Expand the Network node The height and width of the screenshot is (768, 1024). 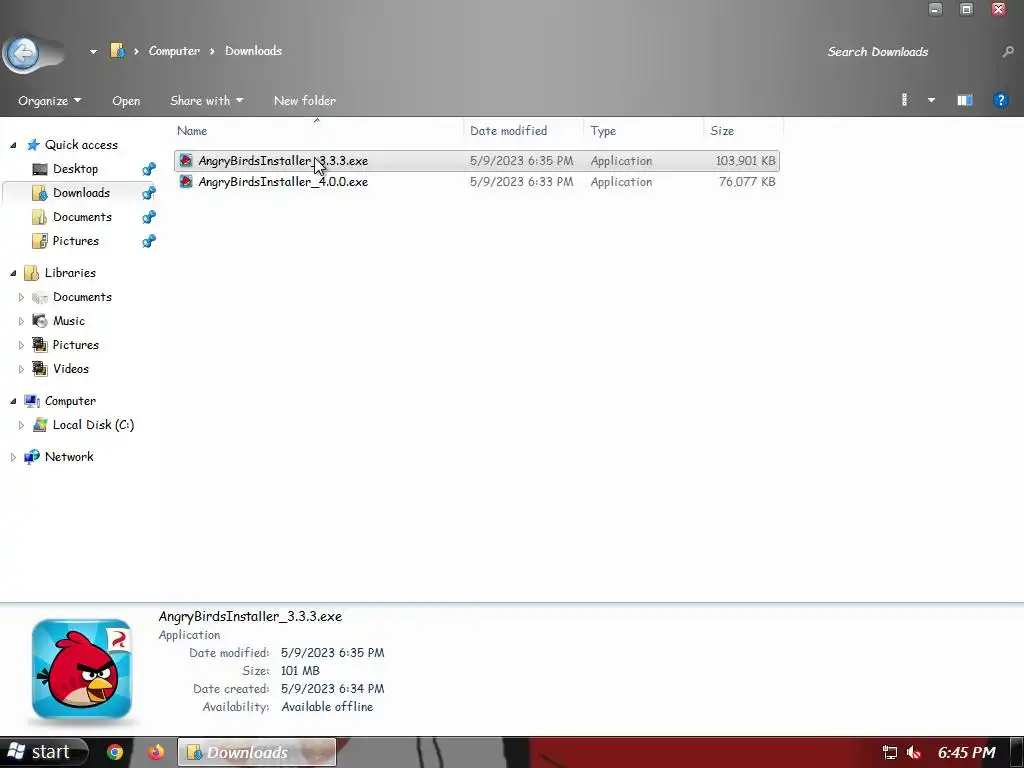click(x=13, y=457)
